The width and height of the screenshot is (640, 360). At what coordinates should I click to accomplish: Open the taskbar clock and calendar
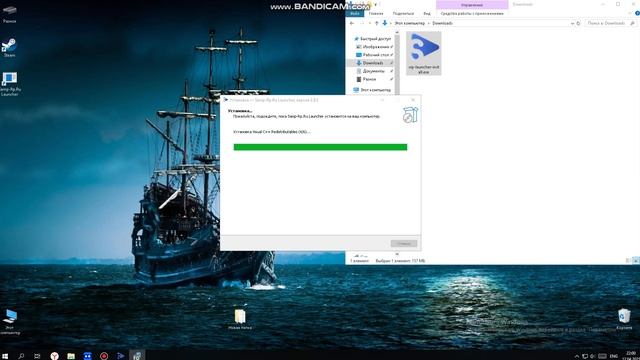[631, 356]
